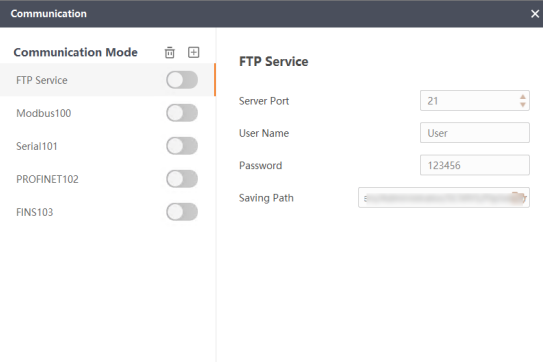Switch on FINS103 toggle
This screenshot has height=362, width=543.
click(182, 212)
